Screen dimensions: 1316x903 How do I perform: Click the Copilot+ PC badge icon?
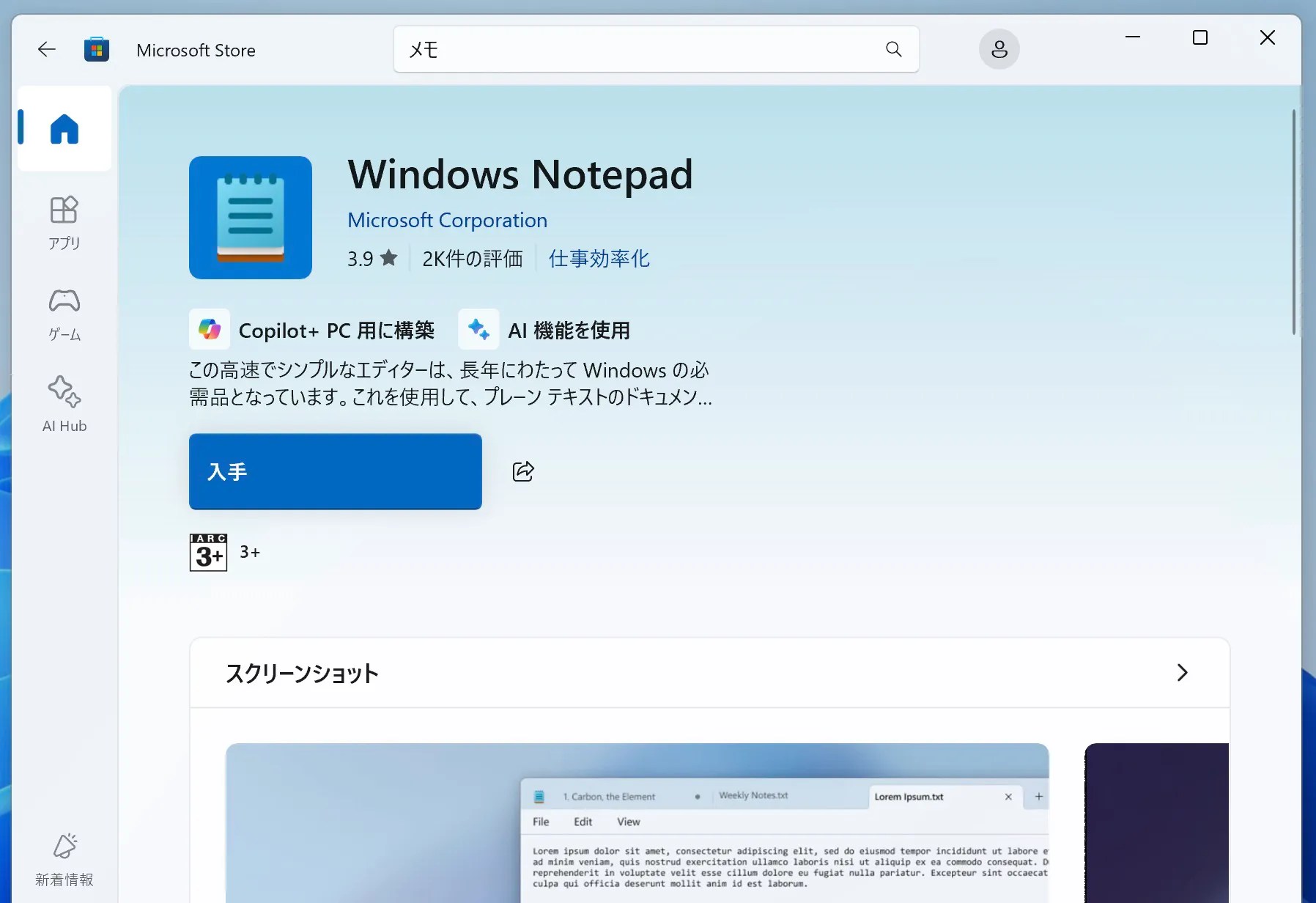point(210,330)
